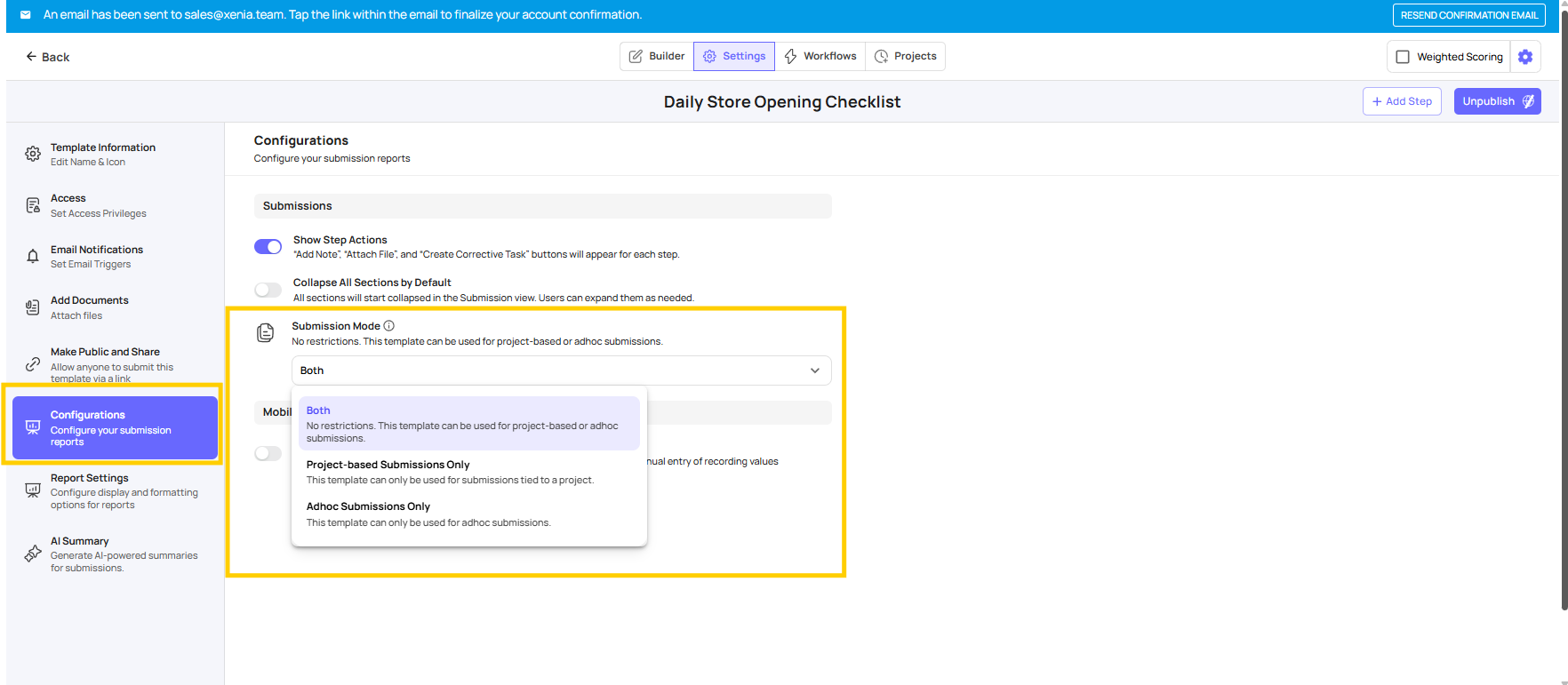The width and height of the screenshot is (1568, 685).
Task: Click the Email Notifications bell icon
Action: [33, 257]
